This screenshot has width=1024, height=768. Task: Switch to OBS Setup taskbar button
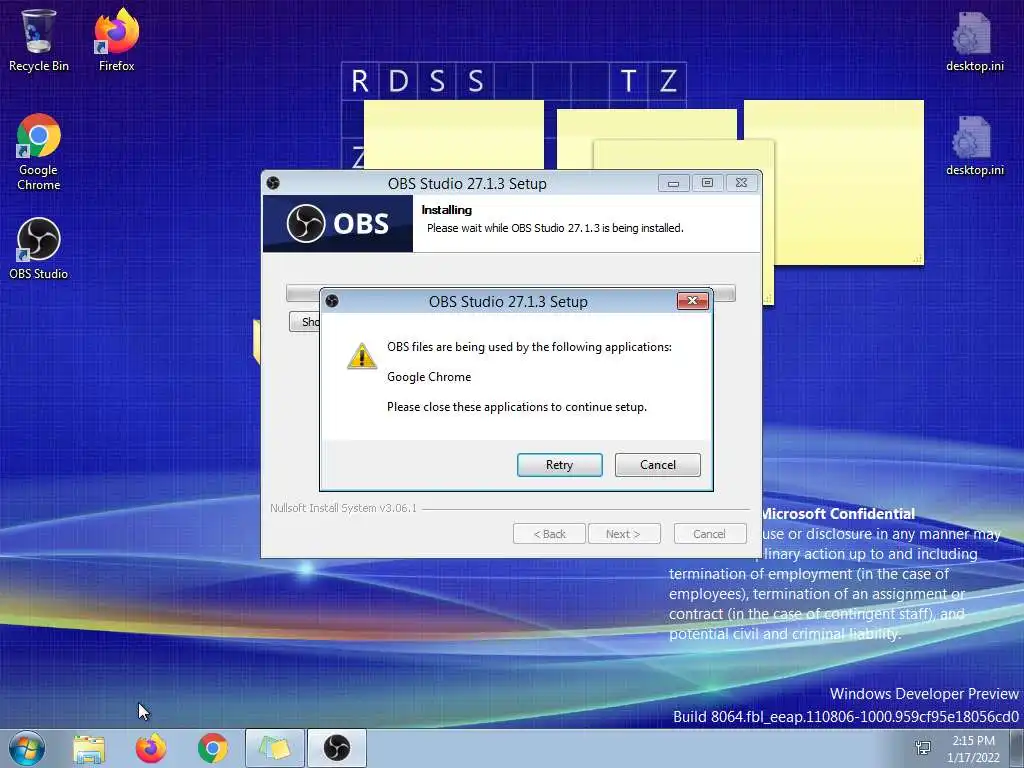(336, 748)
